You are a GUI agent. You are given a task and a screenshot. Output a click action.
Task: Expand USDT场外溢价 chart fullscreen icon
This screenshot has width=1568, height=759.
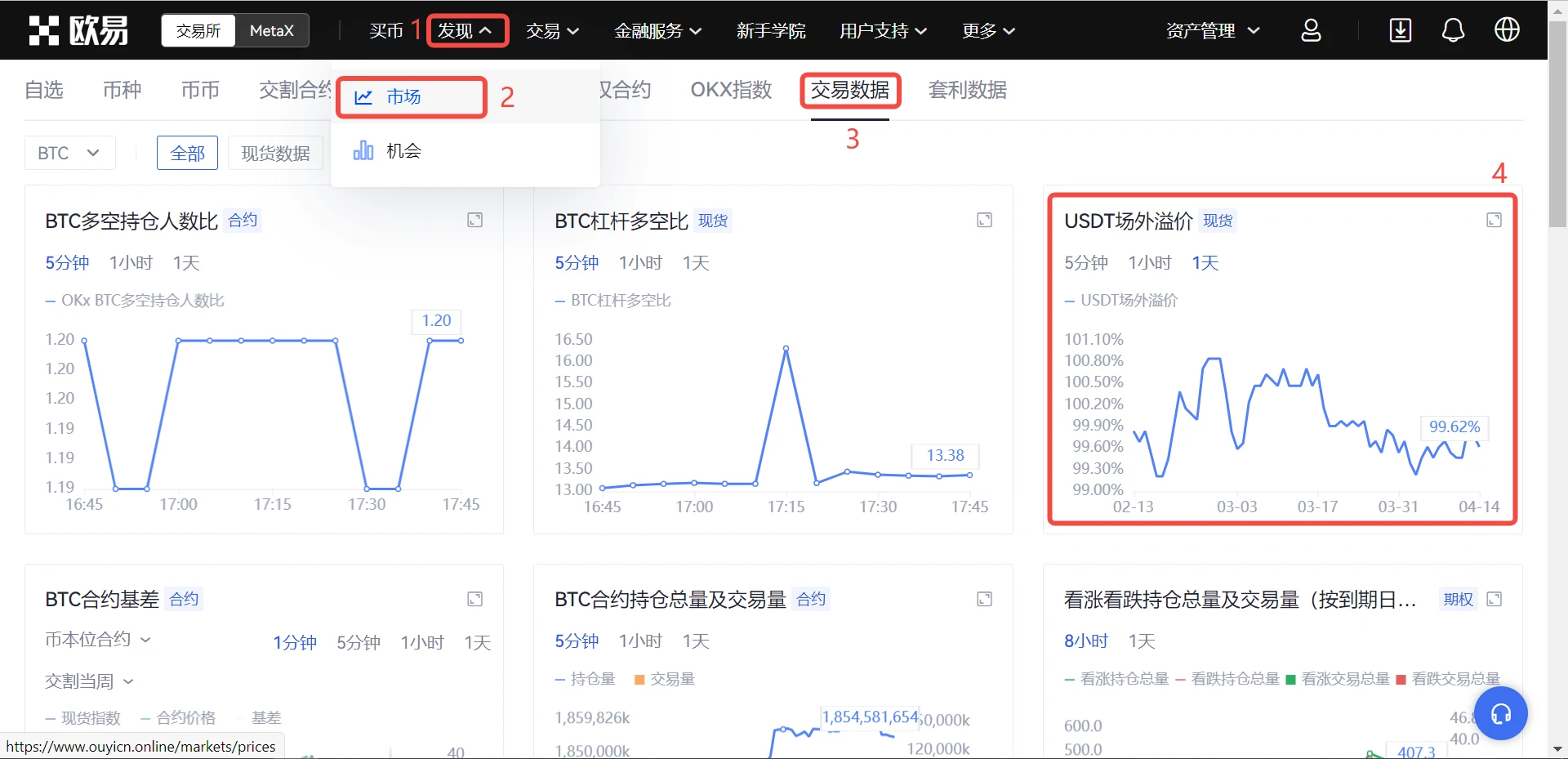[1494, 220]
